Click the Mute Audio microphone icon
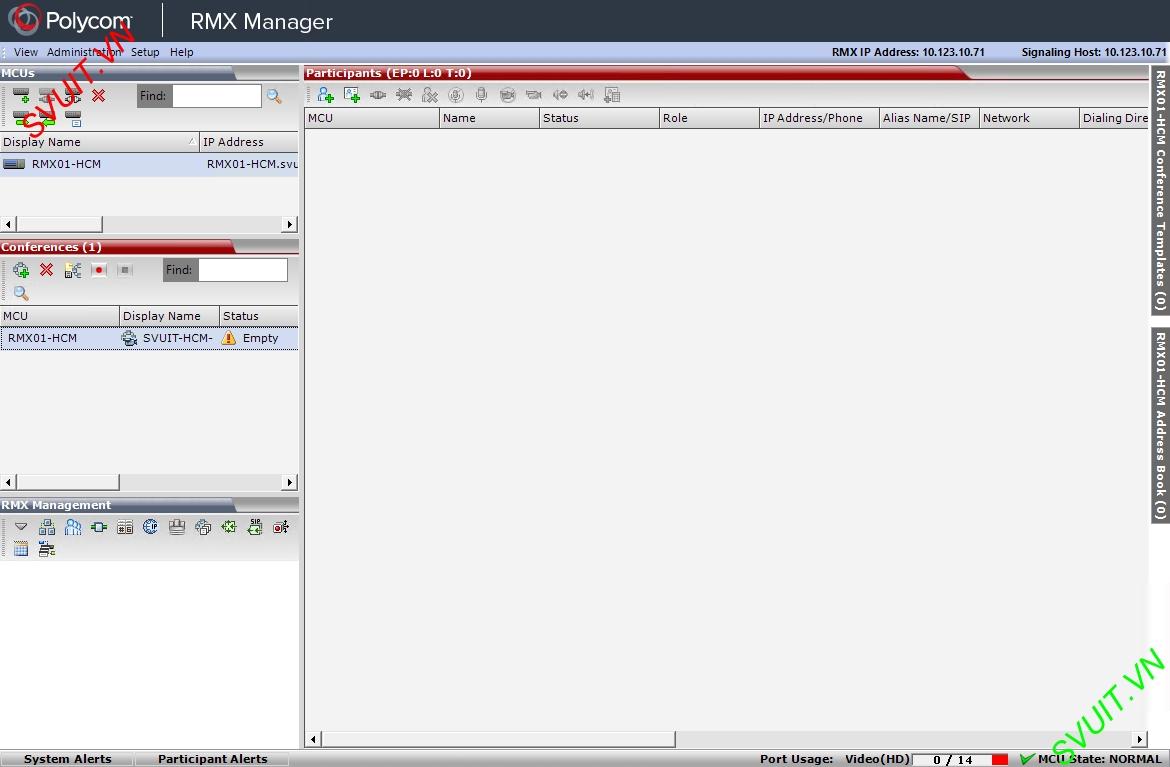Image resolution: width=1170 pixels, height=767 pixels. click(x=455, y=95)
